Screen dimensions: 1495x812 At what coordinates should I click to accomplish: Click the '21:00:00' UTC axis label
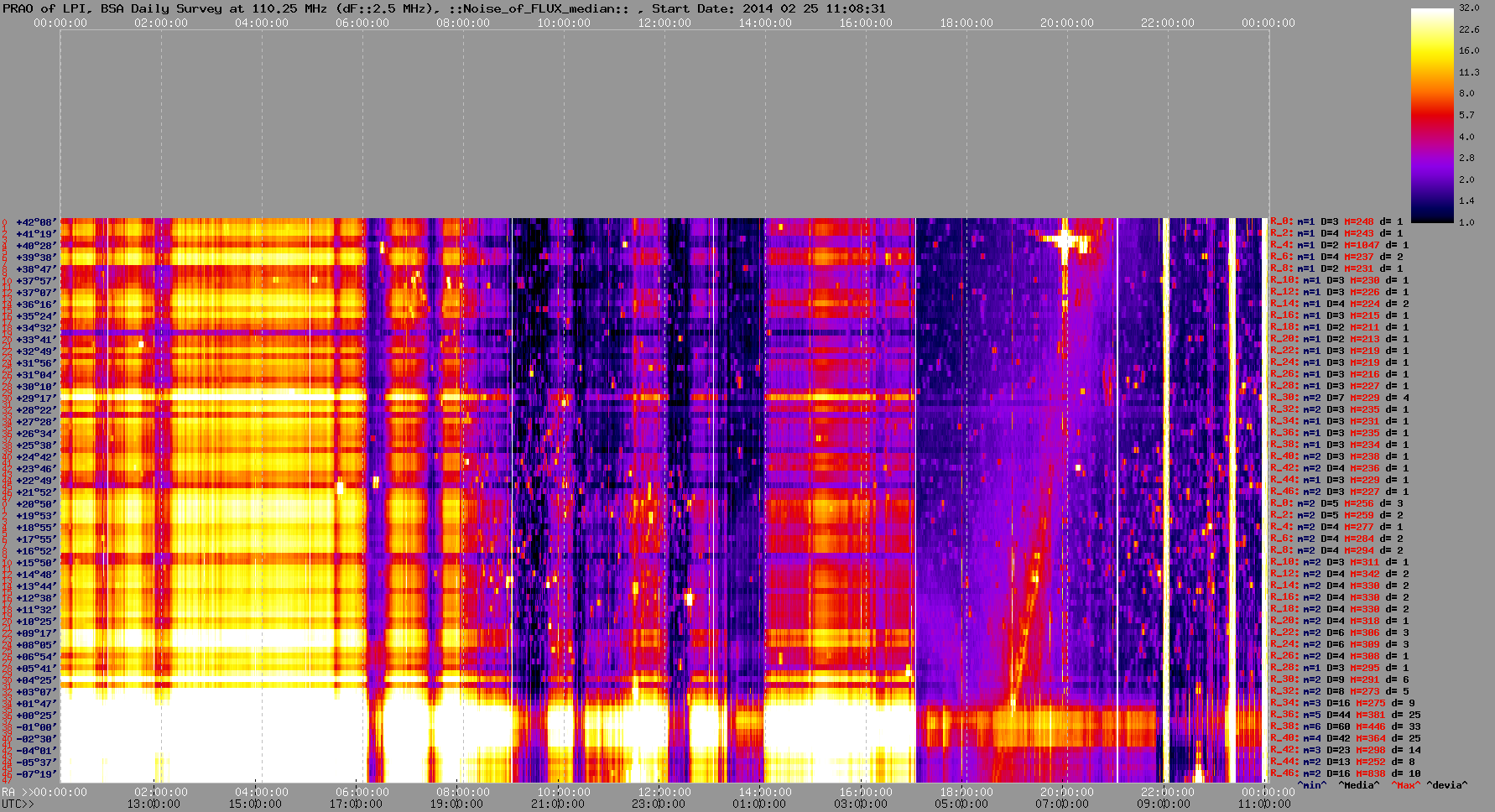click(x=558, y=804)
